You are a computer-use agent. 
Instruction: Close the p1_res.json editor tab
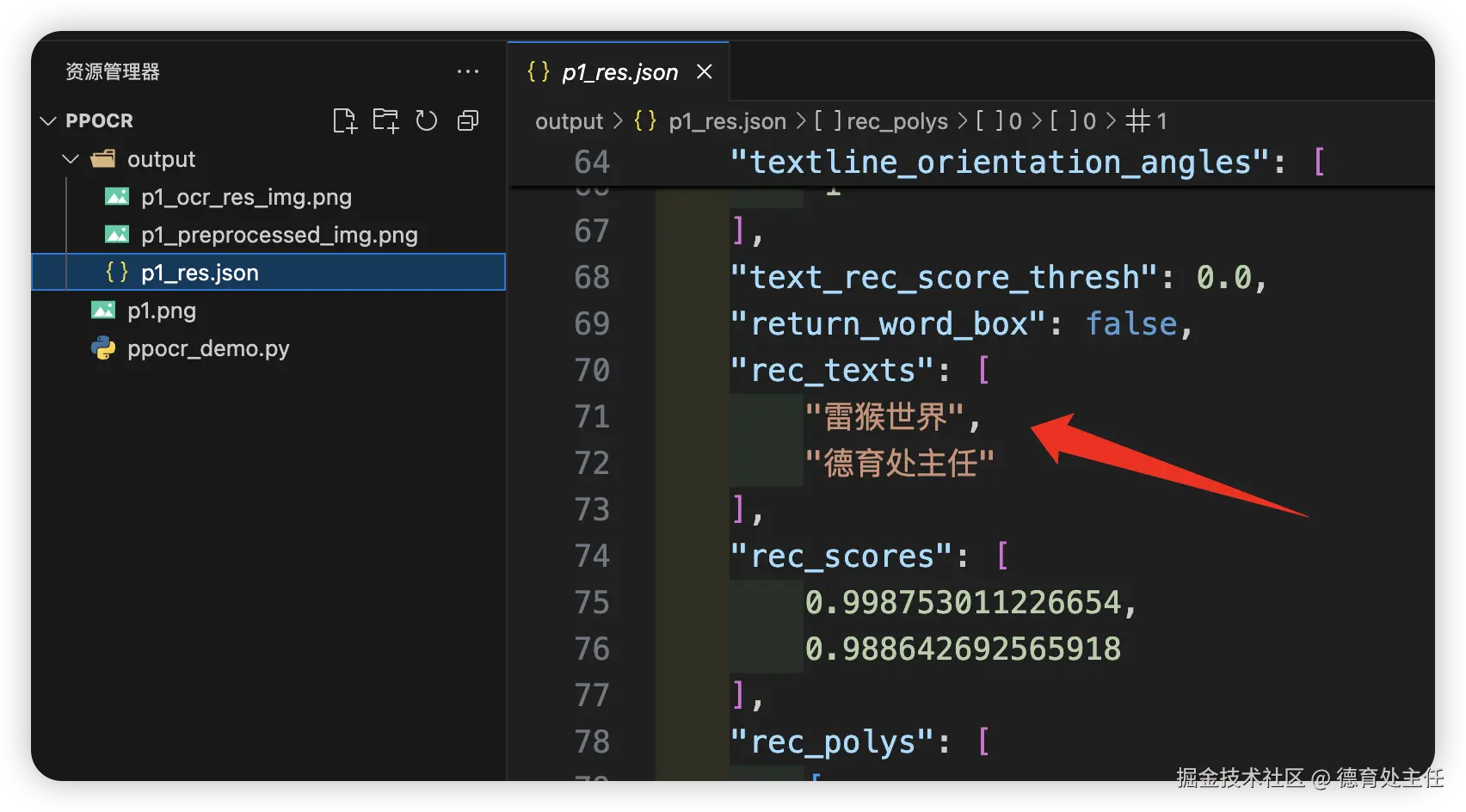[x=705, y=72]
